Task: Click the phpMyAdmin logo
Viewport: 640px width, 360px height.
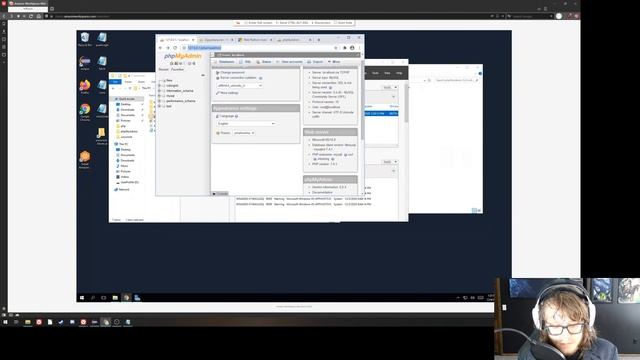Action: coord(182,56)
